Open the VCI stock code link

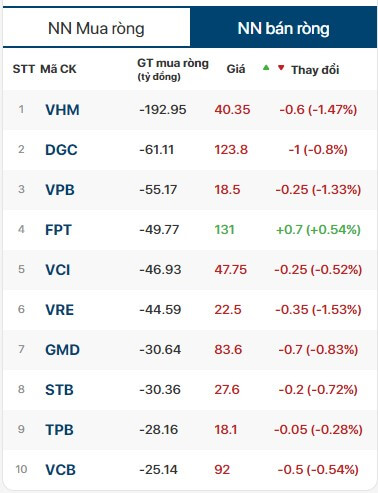click(x=58, y=270)
